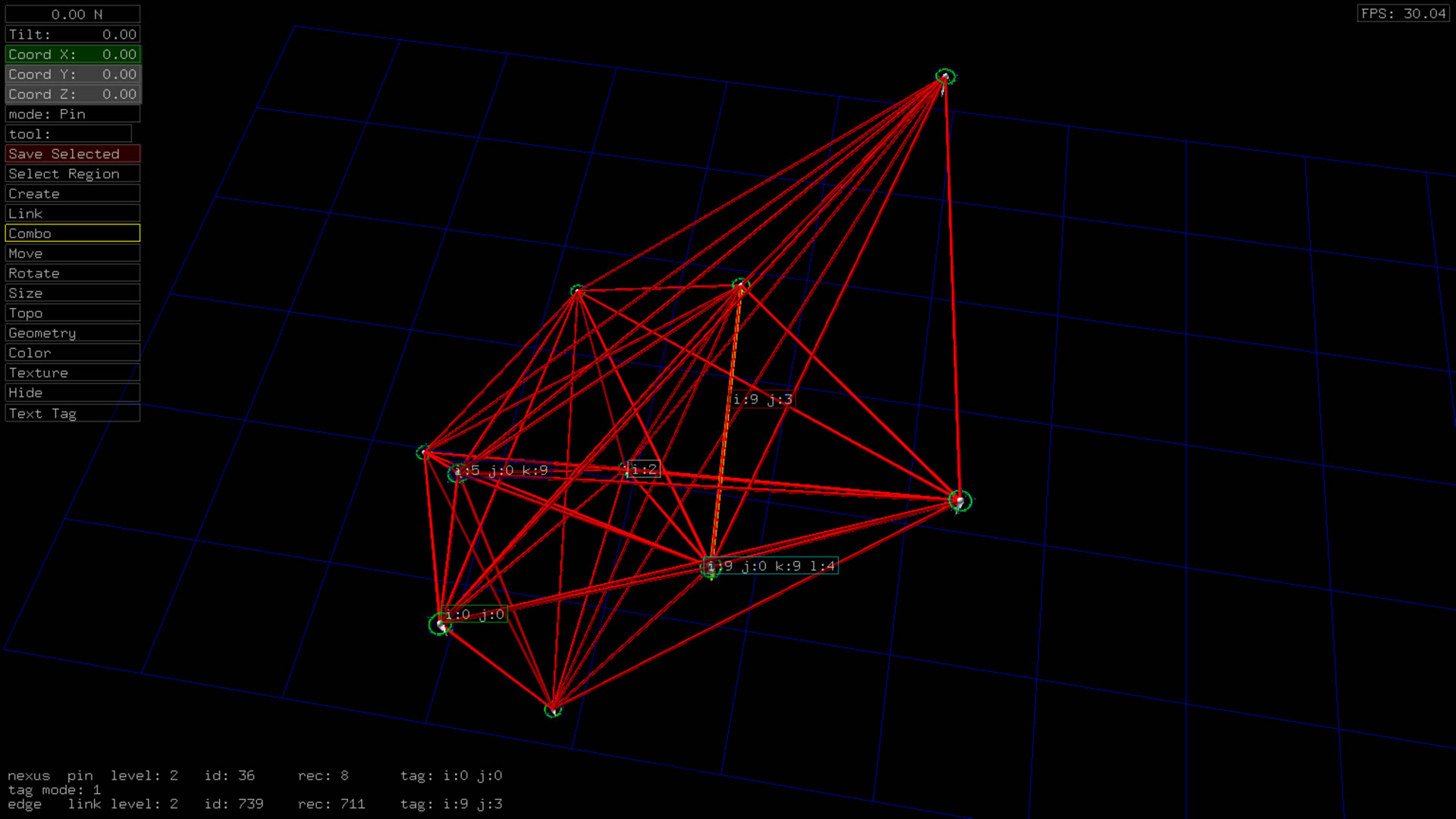Click the node tagged i:0 j:0
Screen dimensions: 1456x819
(440, 624)
